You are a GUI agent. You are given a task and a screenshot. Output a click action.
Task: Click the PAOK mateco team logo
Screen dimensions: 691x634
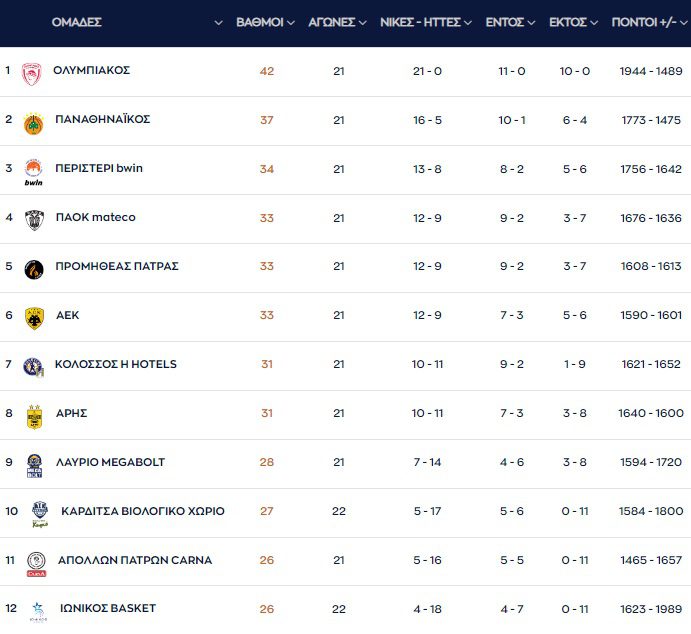pyautogui.click(x=33, y=220)
